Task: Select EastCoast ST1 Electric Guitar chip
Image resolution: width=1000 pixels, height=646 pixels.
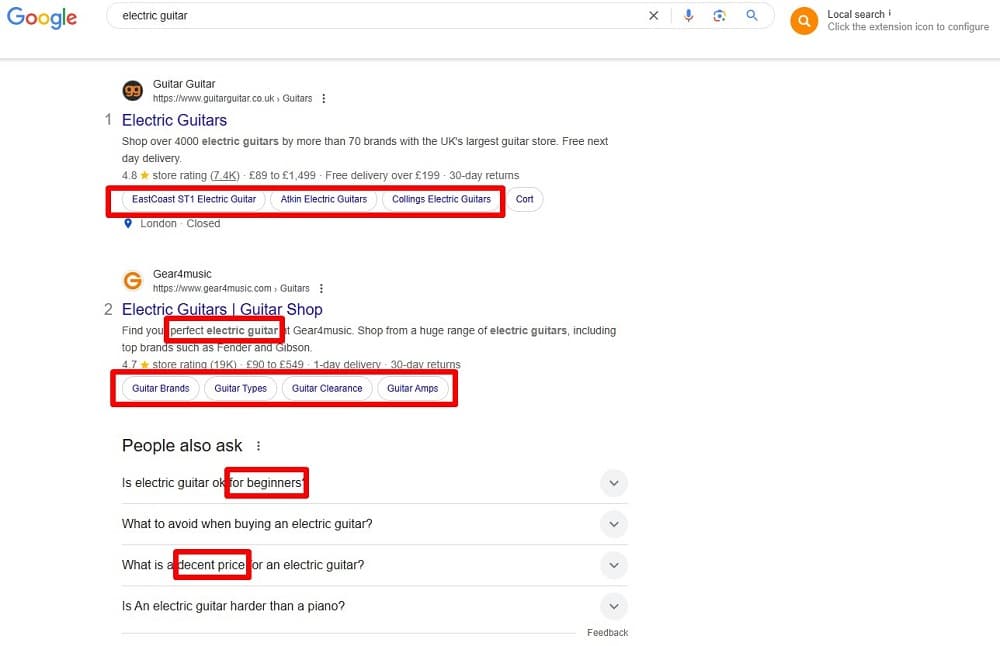Action: (x=194, y=199)
